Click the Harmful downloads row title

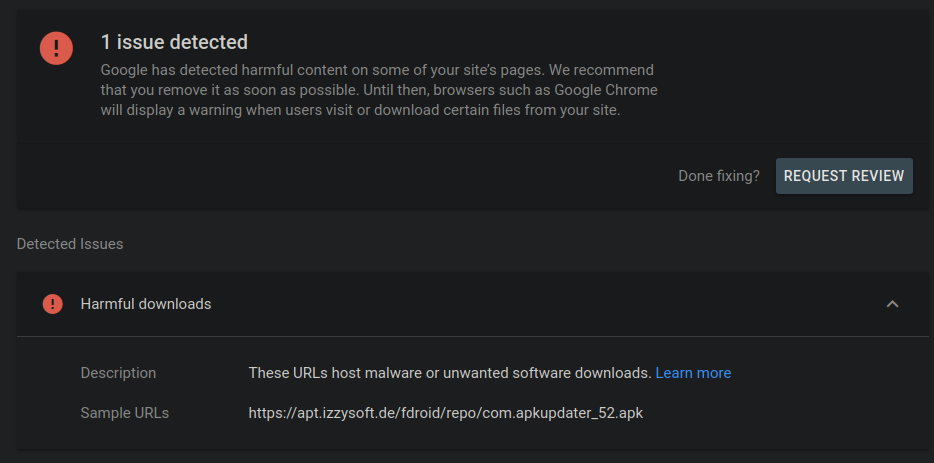[x=146, y=304]
